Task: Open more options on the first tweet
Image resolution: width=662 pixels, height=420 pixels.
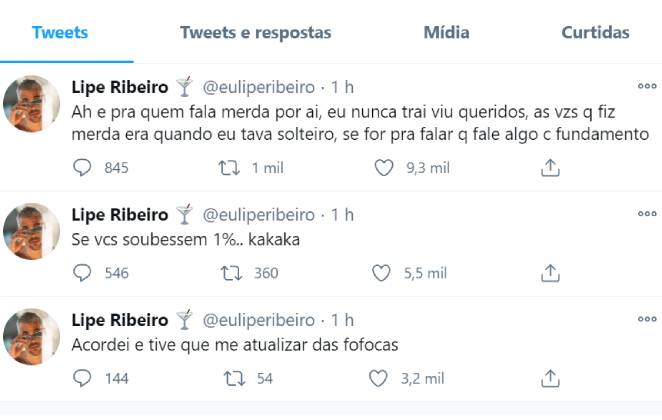Action: (648, 85)
